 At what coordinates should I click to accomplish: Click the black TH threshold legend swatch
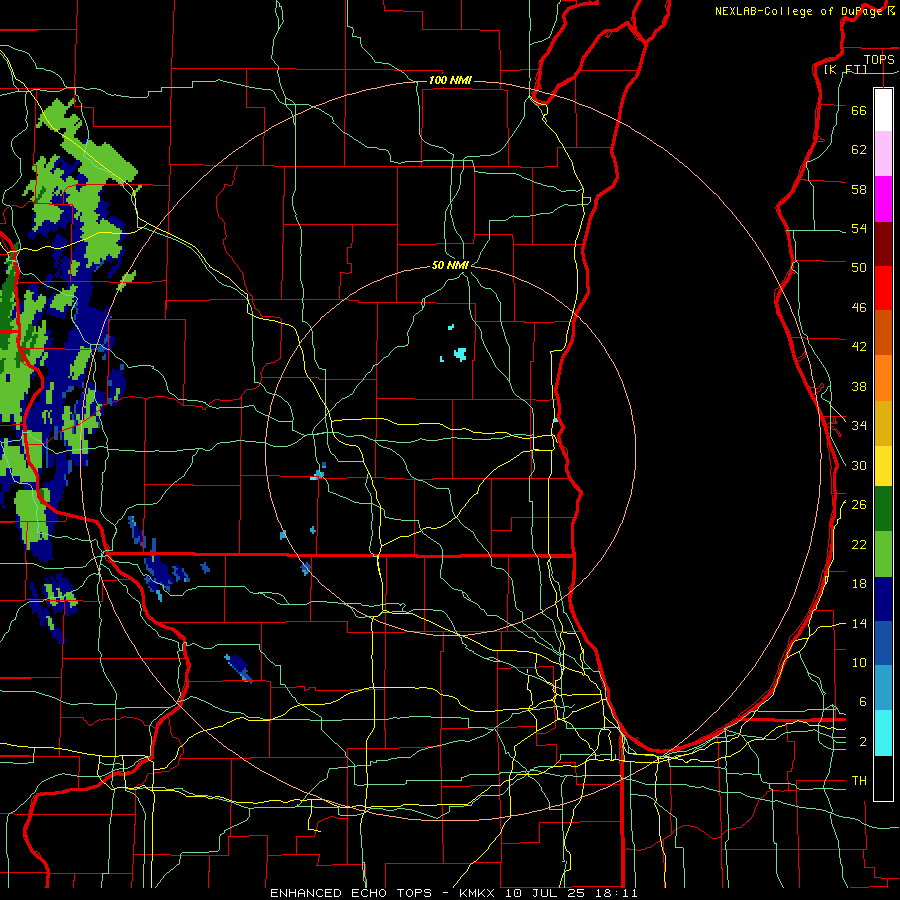pyautogui.click(x=883, y=778)
